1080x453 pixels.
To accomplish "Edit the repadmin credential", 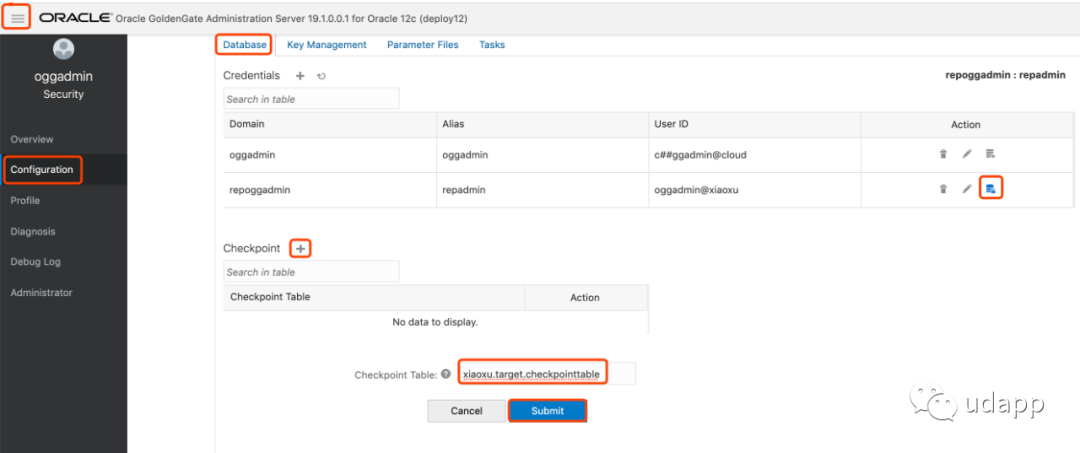I will point(966,188).
